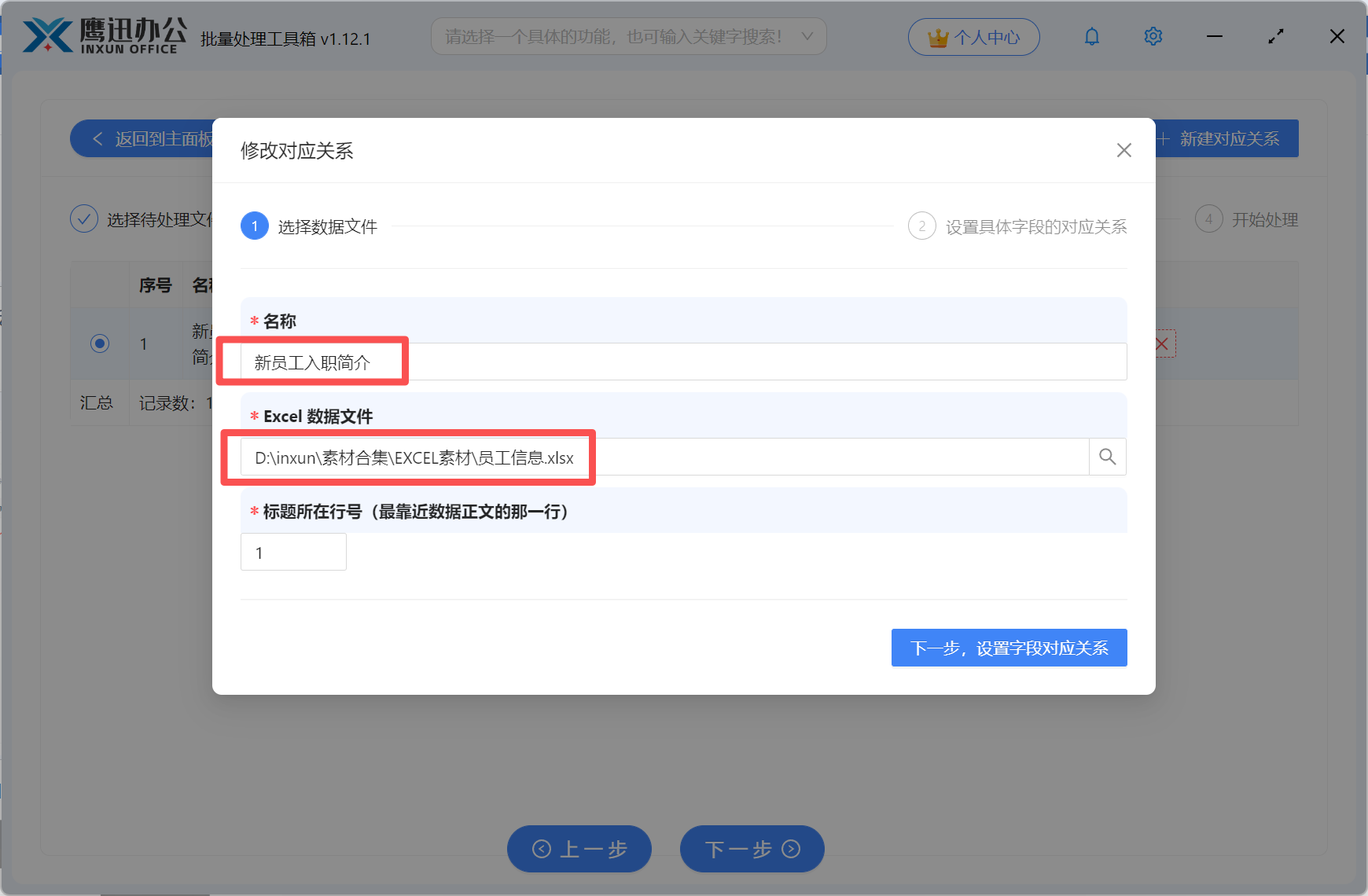Image resolution: width=1368 pixels, height=896 pixels.
Task: Click the checked circle beside 选择待处理文件
Action: coord(84,218)
